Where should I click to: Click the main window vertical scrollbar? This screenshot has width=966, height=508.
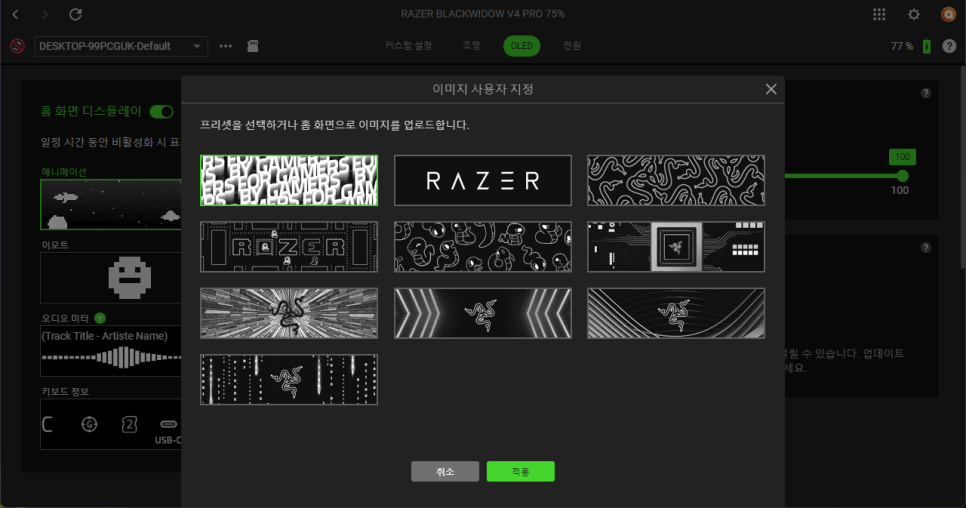962,166
